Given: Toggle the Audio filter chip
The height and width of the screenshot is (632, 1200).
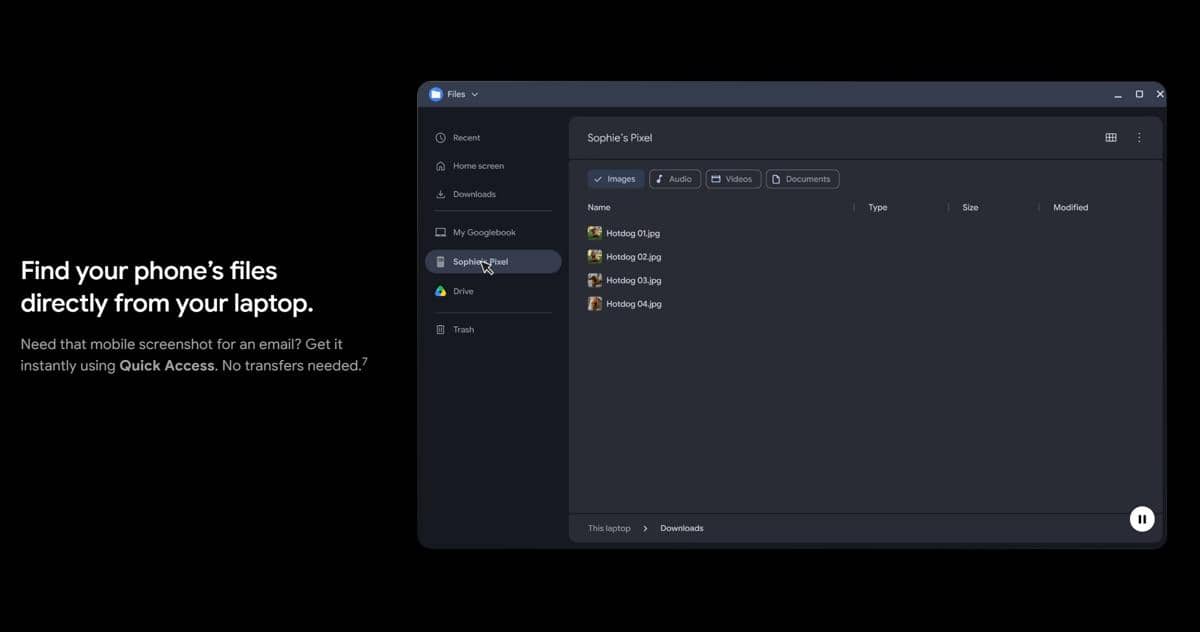Looking at the screenshot, I should pos(675,179).
